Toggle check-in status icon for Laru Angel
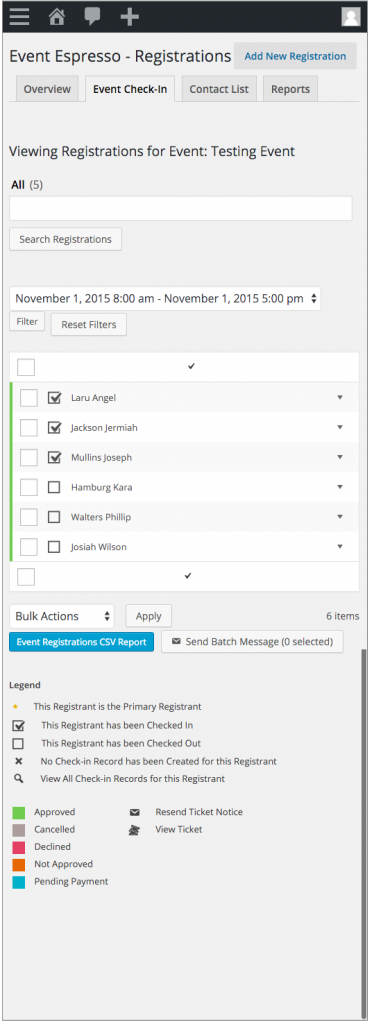The width and height of the screenshot is (374, 1024). [55, 398]
